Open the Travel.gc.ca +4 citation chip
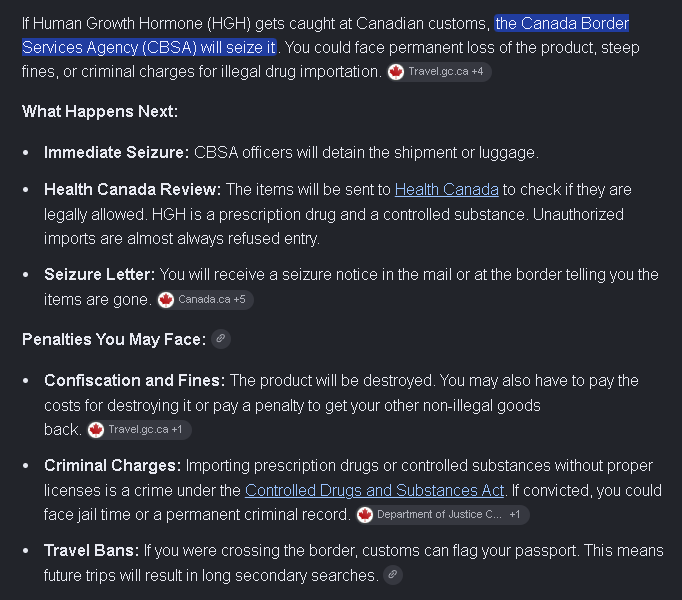682x600 pixels. coord(439,72)
